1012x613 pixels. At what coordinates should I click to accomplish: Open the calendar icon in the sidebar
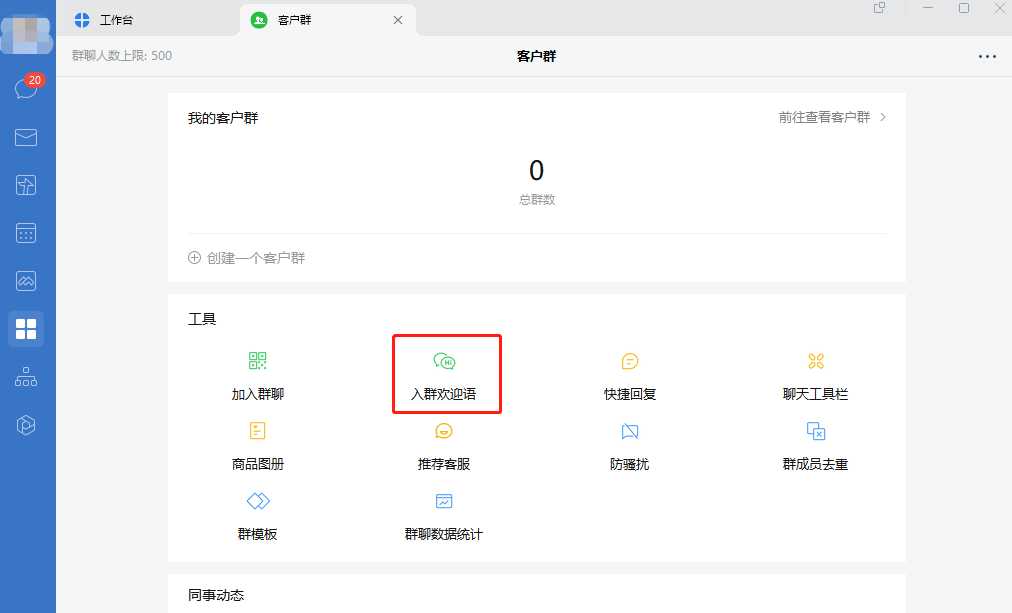pyautogui.click(x=26, y=233)
